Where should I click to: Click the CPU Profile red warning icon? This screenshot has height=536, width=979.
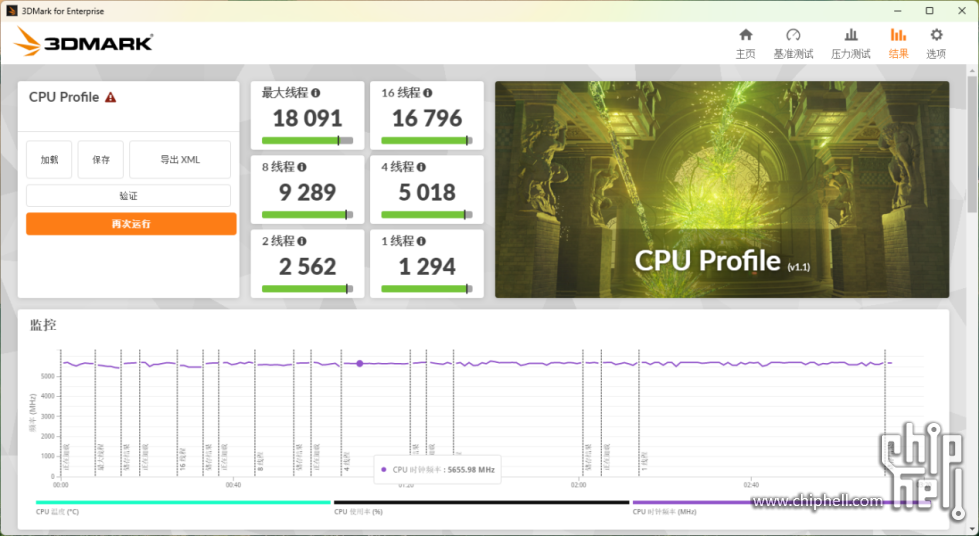point(111,98)
